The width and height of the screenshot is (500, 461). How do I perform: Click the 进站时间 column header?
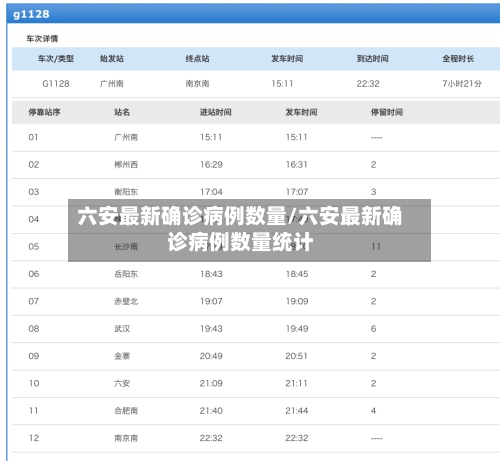tap(215, 112)
